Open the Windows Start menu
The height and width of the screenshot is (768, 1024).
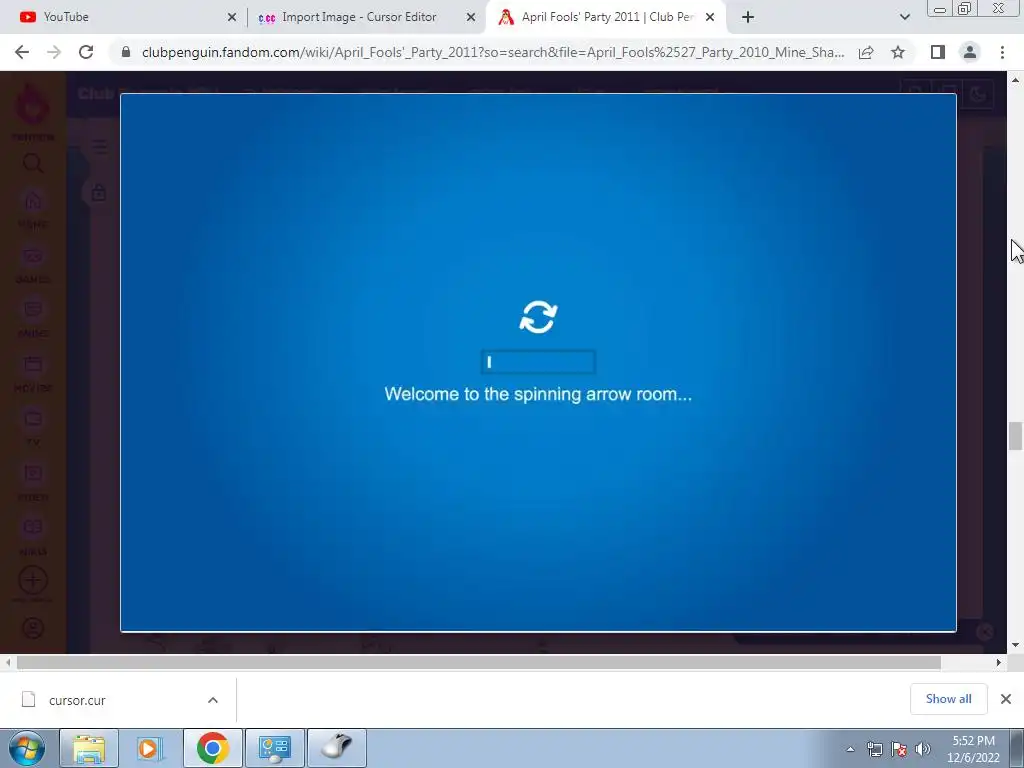point(27,748)
